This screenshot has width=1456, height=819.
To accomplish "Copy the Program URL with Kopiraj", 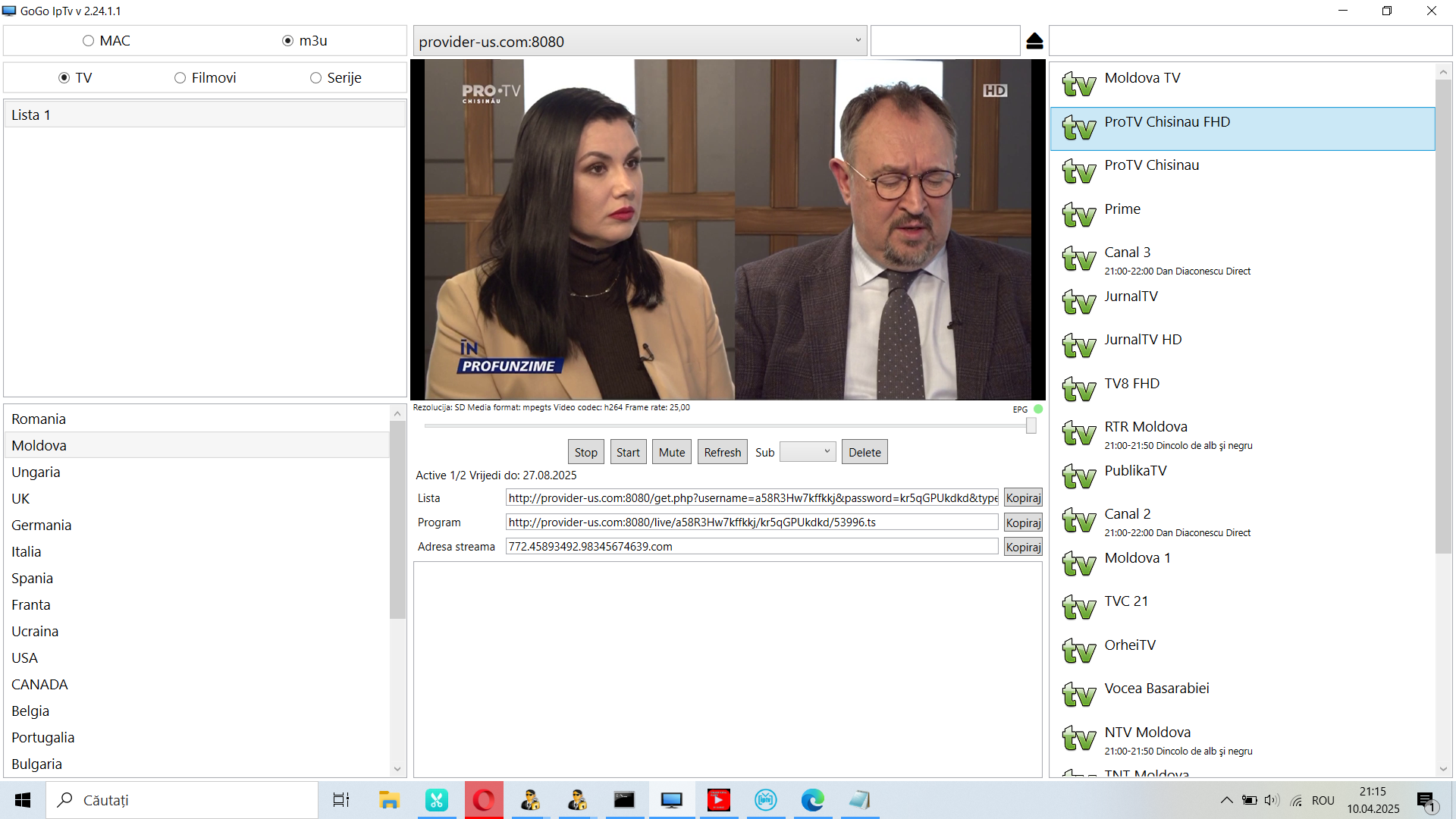I will pyautogui.click(x=1023, y=522).
